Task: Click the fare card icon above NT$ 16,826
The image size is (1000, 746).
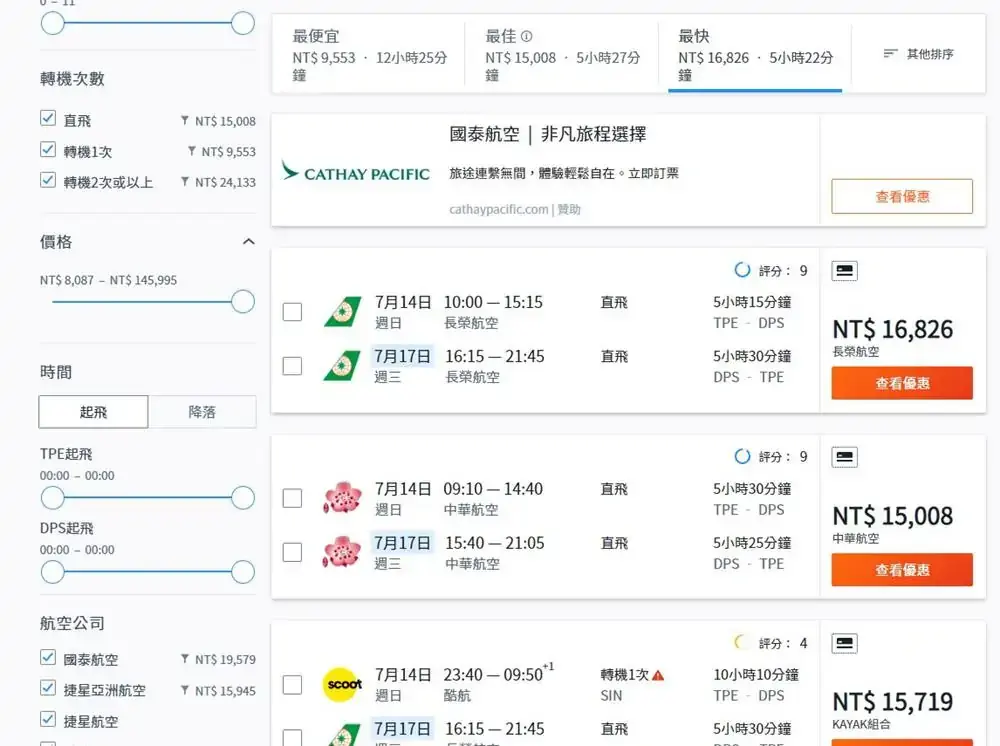Action: pos(844,270)
